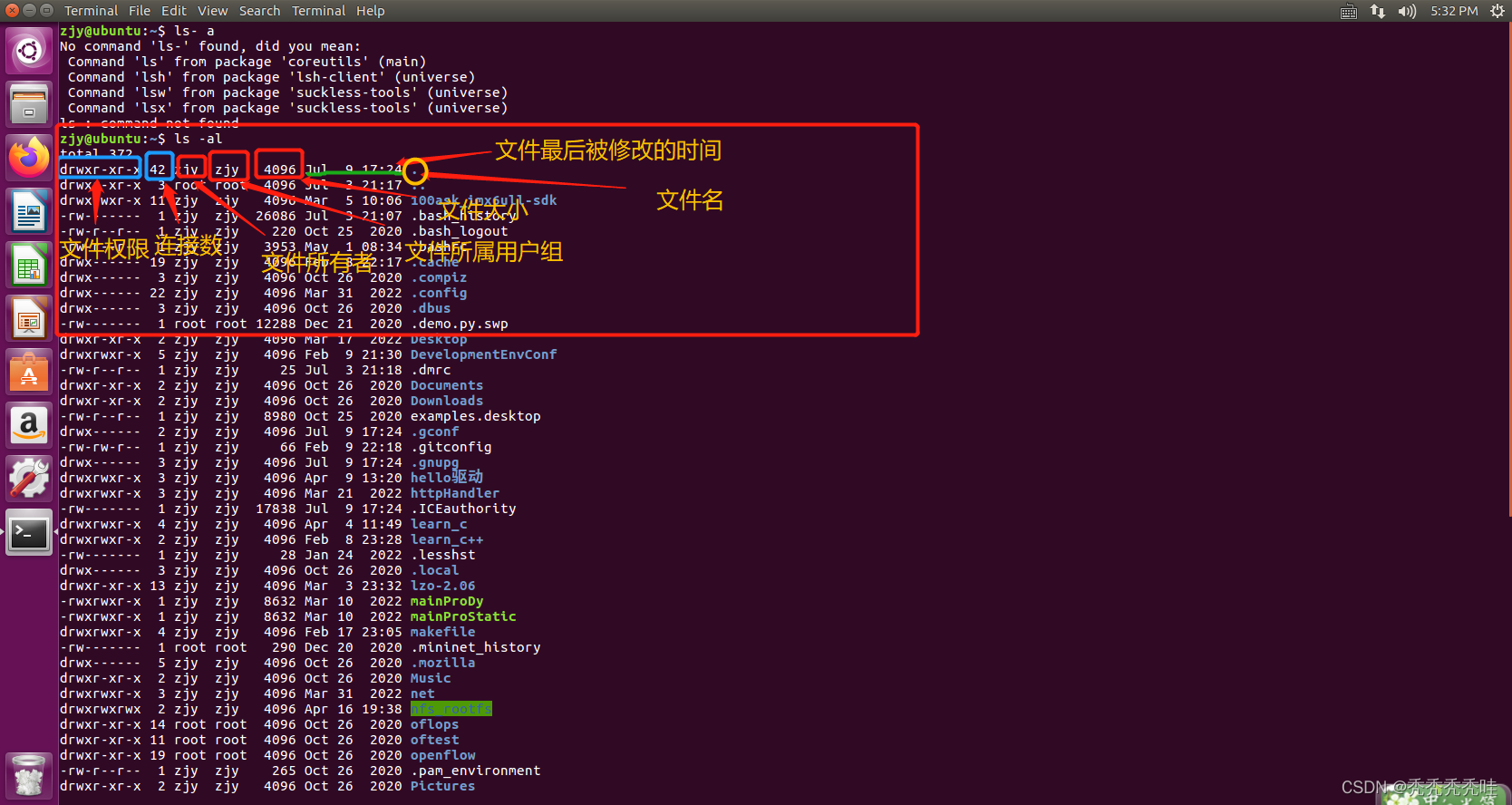The width and height of the screenshot is (1512, 805).
Task: Click the .mozilla directory name
Action: pyautogui.click(x=442, y=663)
